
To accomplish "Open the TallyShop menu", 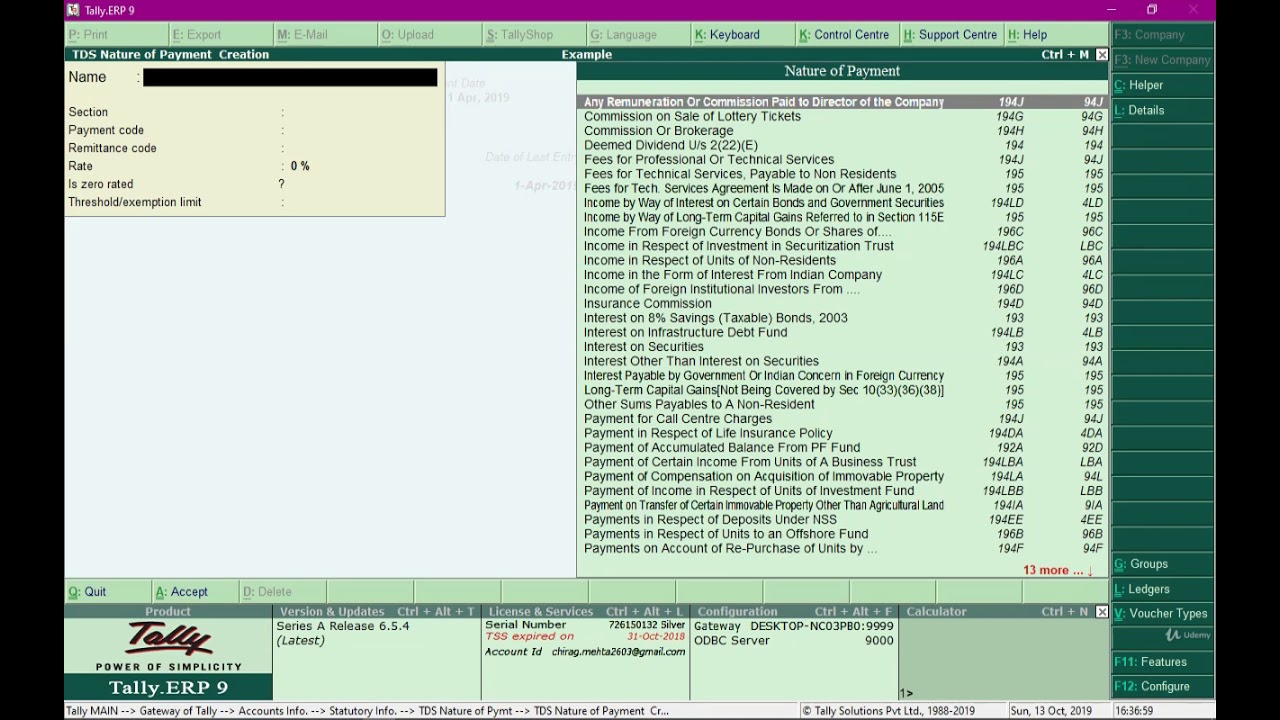I will point(520,35).
